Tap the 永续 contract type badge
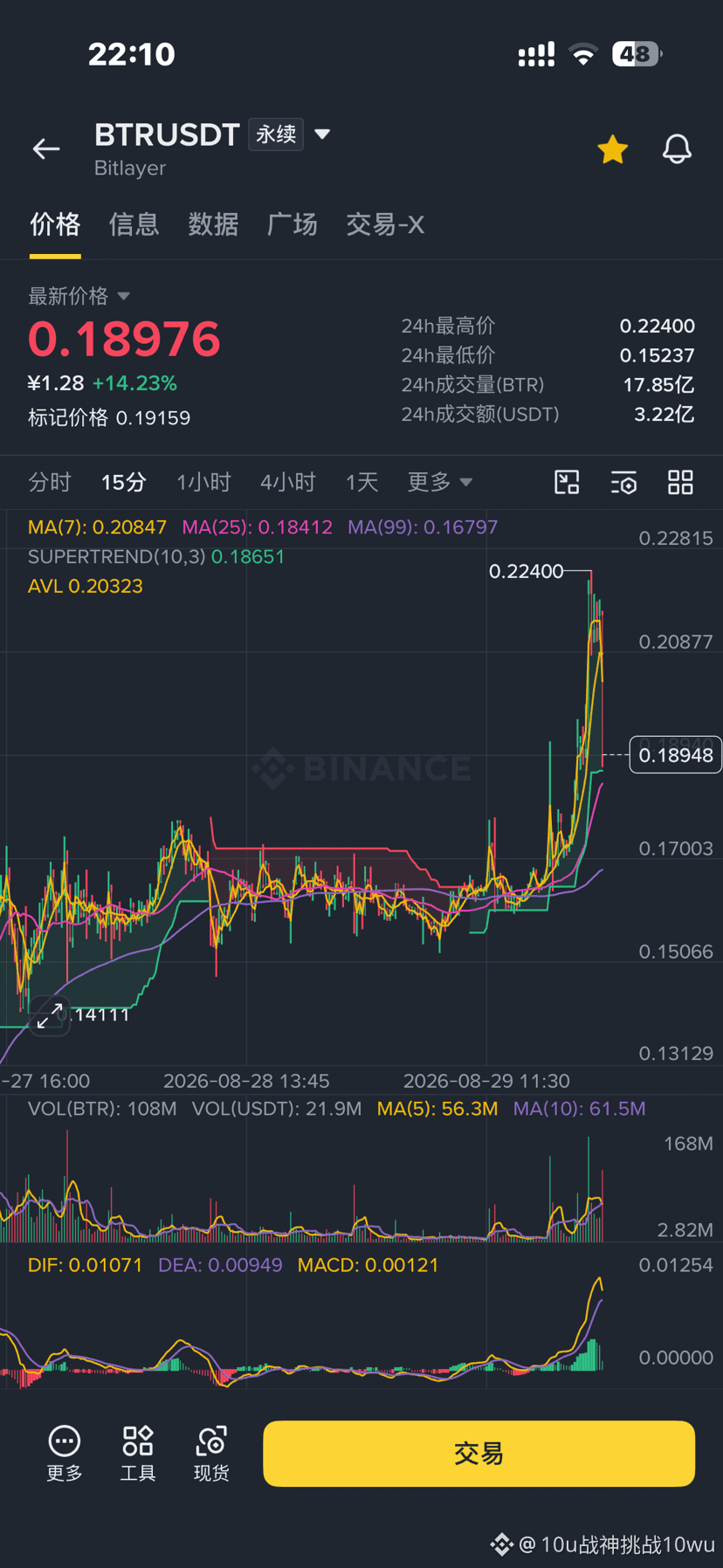 [x=276, y=134]
